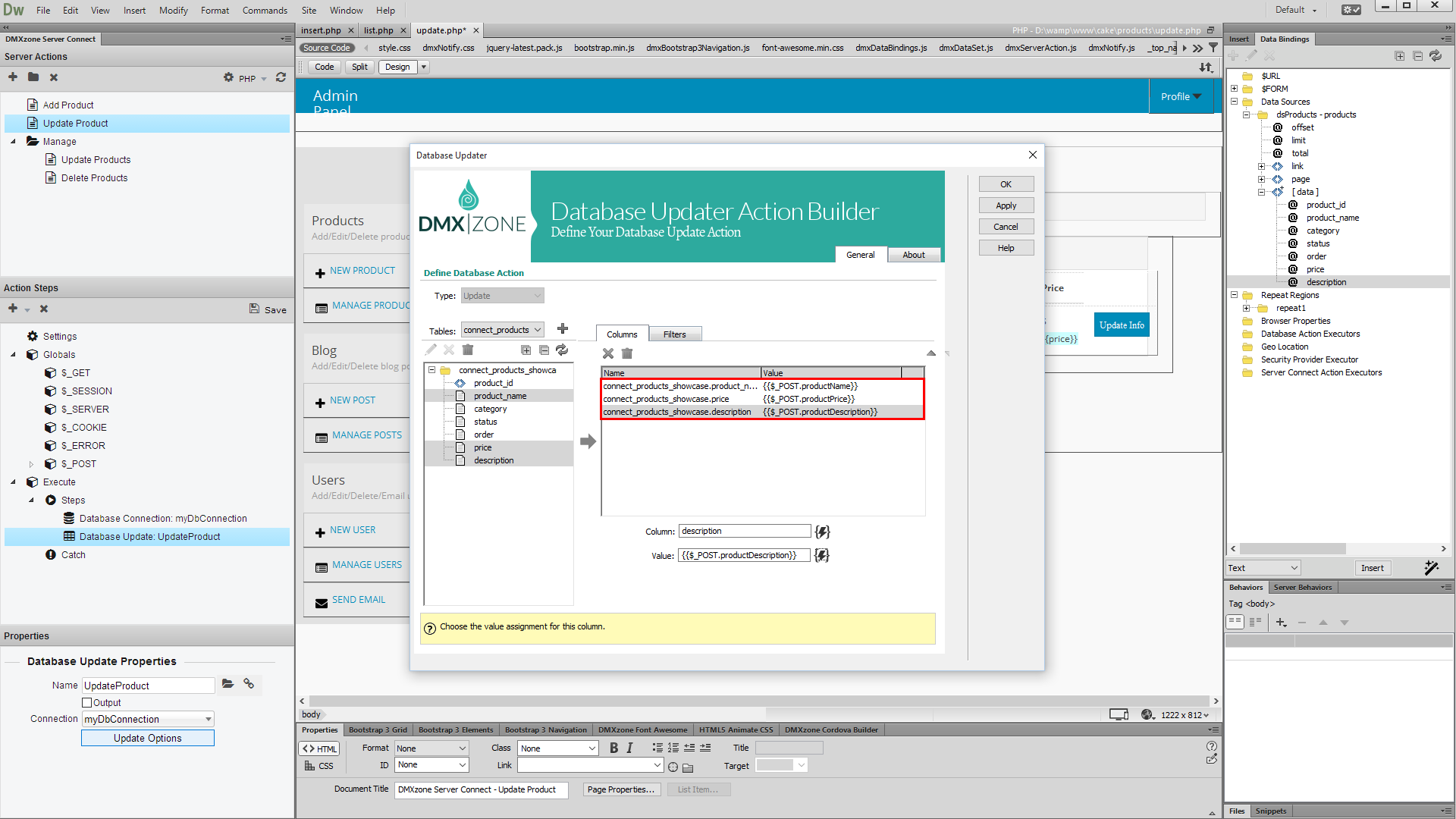Select the price column in table tree
Screen dimensions: 1456x819
(x=482, y=447)
